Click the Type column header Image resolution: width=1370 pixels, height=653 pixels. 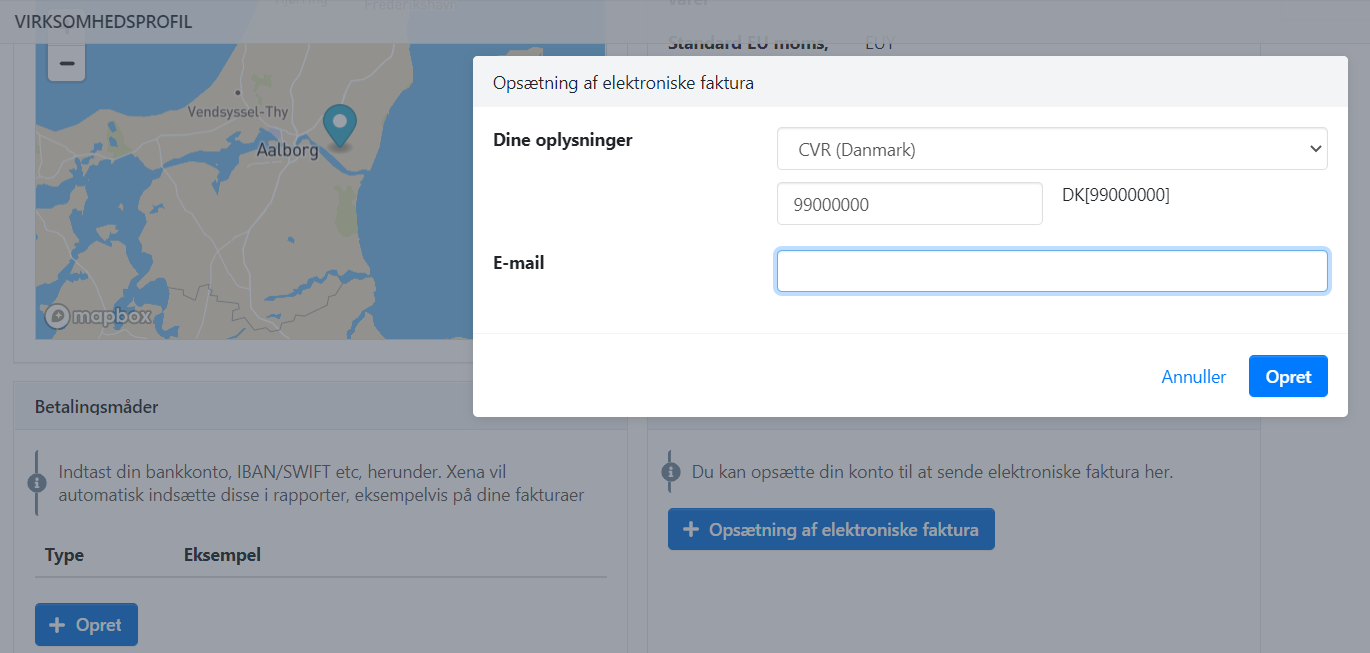64,555
